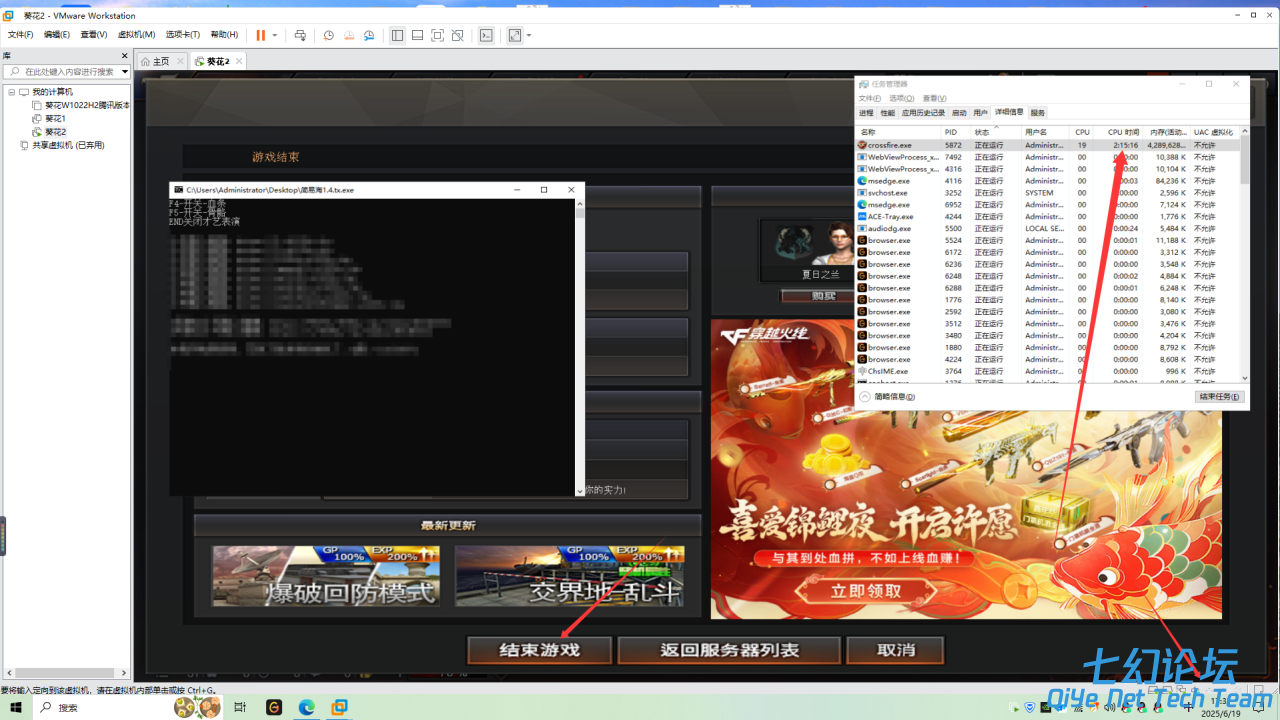Open stretch display dropdown arrow
Viewport: 1280px width, 720px height.
pyautogui.click(x=529, y=35)
